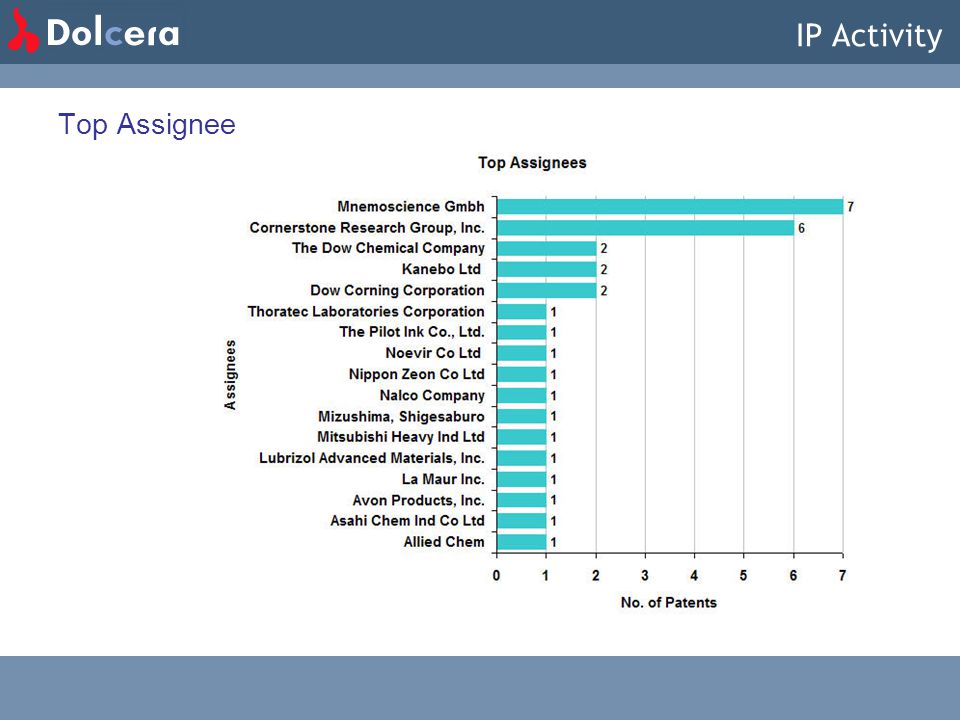960x720 pixels.
Task: Click the Nippon Zeon Co Ltd bar
Action: (521, 374)
